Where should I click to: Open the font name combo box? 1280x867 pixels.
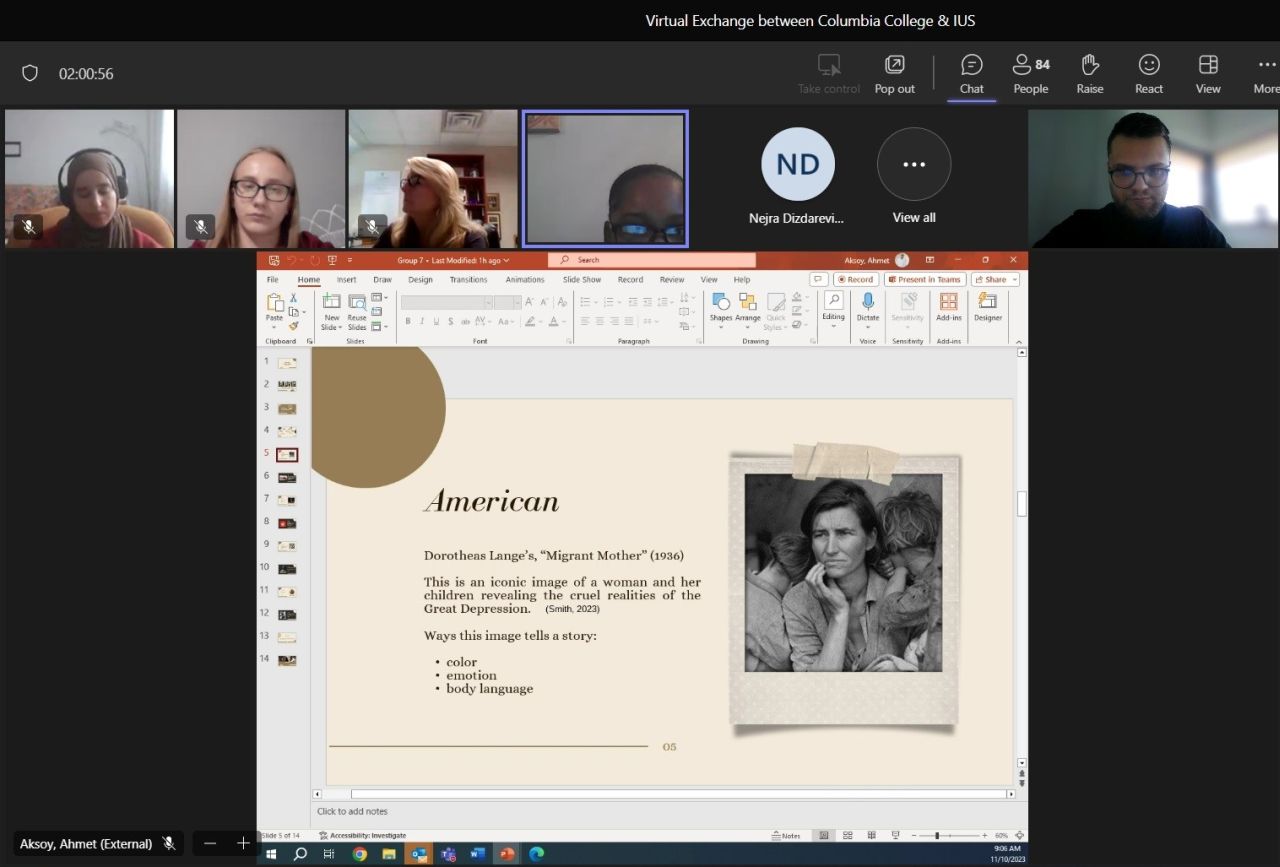pyautogui.click(x=446, y=302)
